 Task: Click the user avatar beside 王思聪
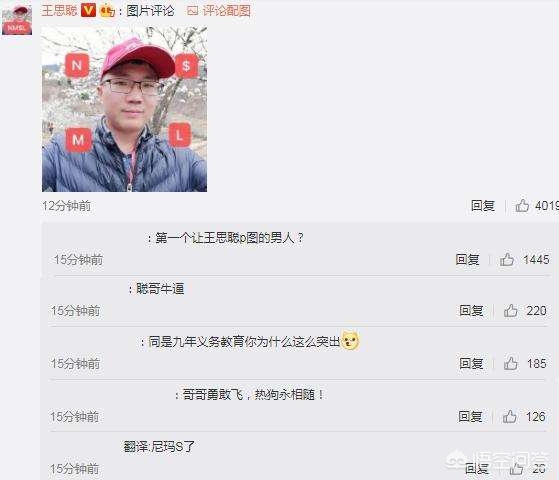pyautogui.click(x=17, y=20)
